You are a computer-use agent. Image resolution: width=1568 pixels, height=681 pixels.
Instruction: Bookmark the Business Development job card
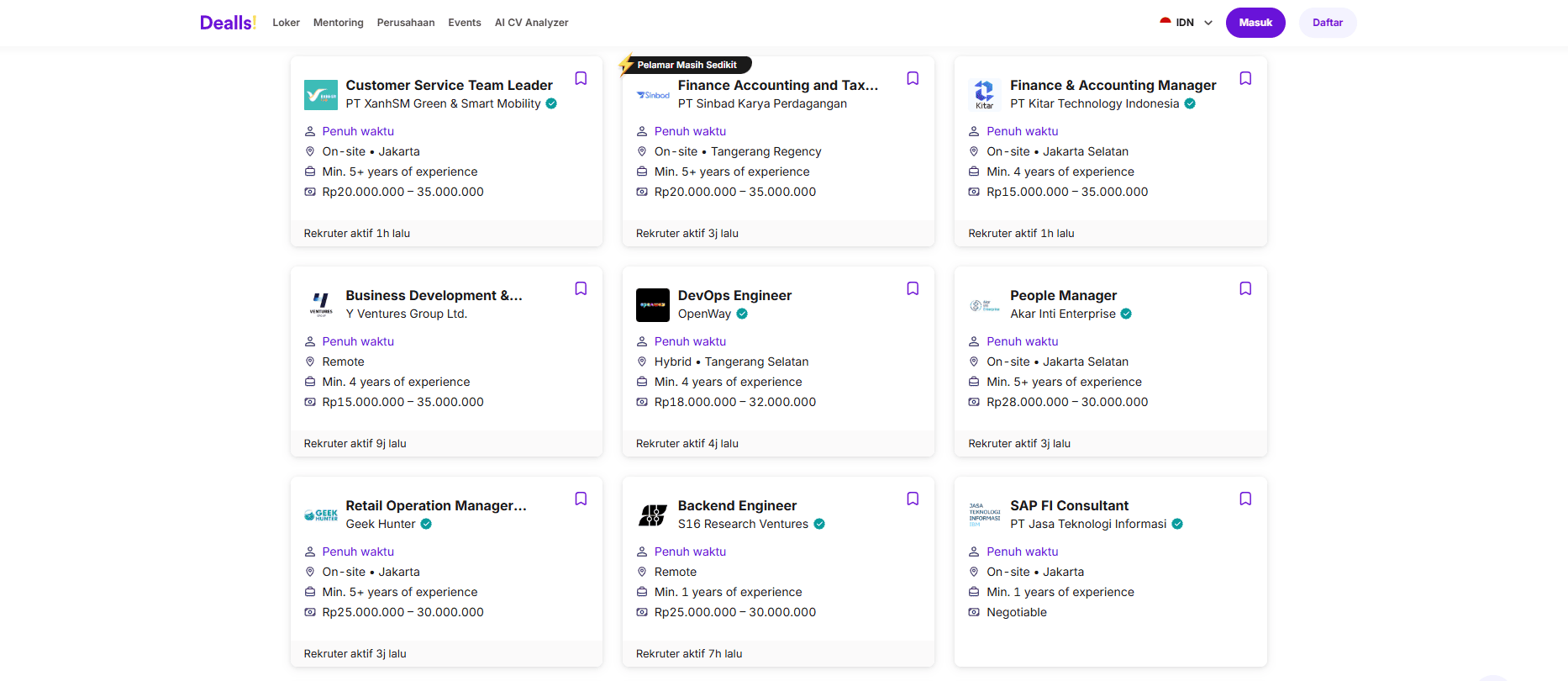point(581,288)
